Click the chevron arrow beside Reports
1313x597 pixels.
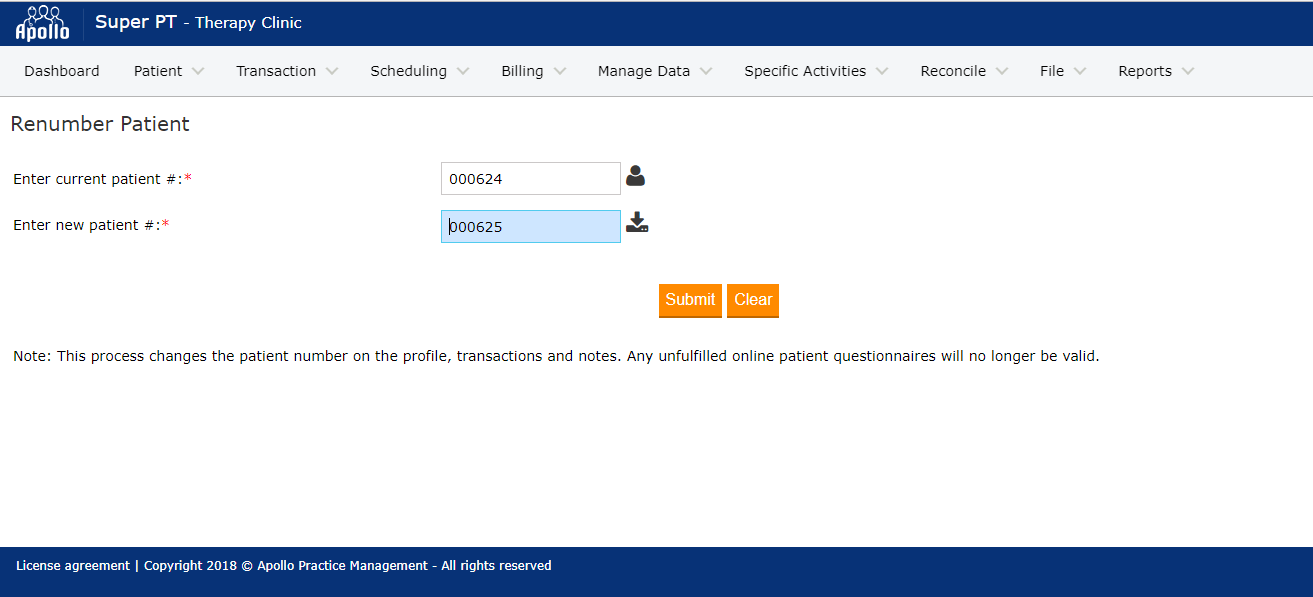click(x=1187, y=71)
